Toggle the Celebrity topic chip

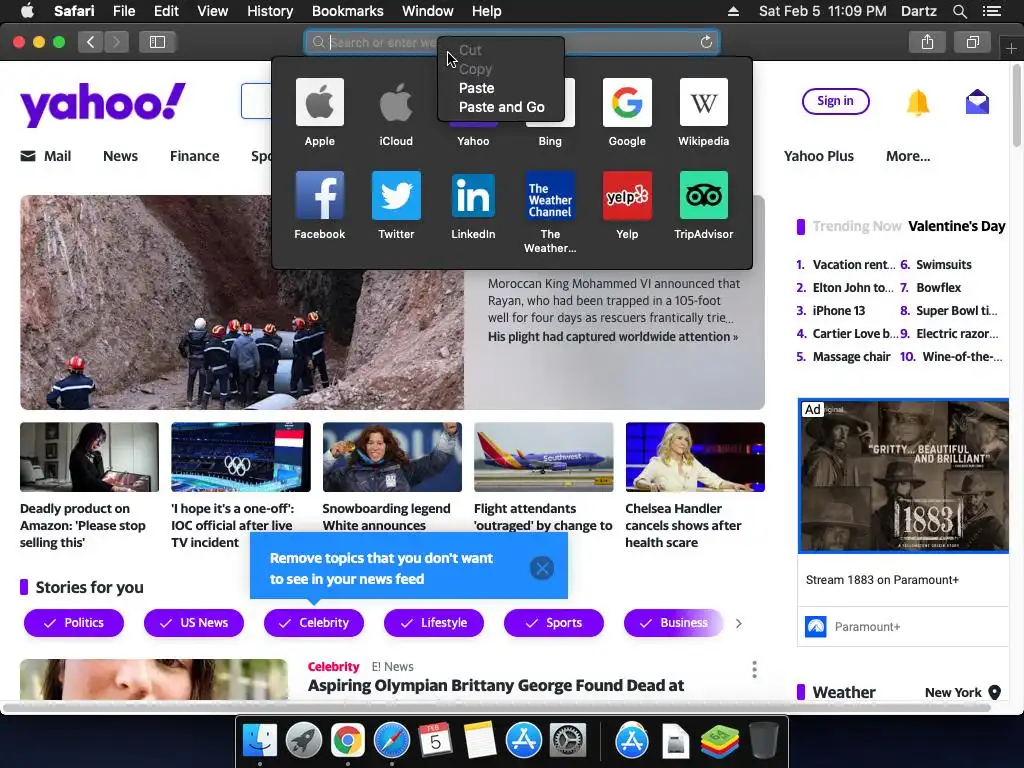pyautogui.click(x=314, y=623)
